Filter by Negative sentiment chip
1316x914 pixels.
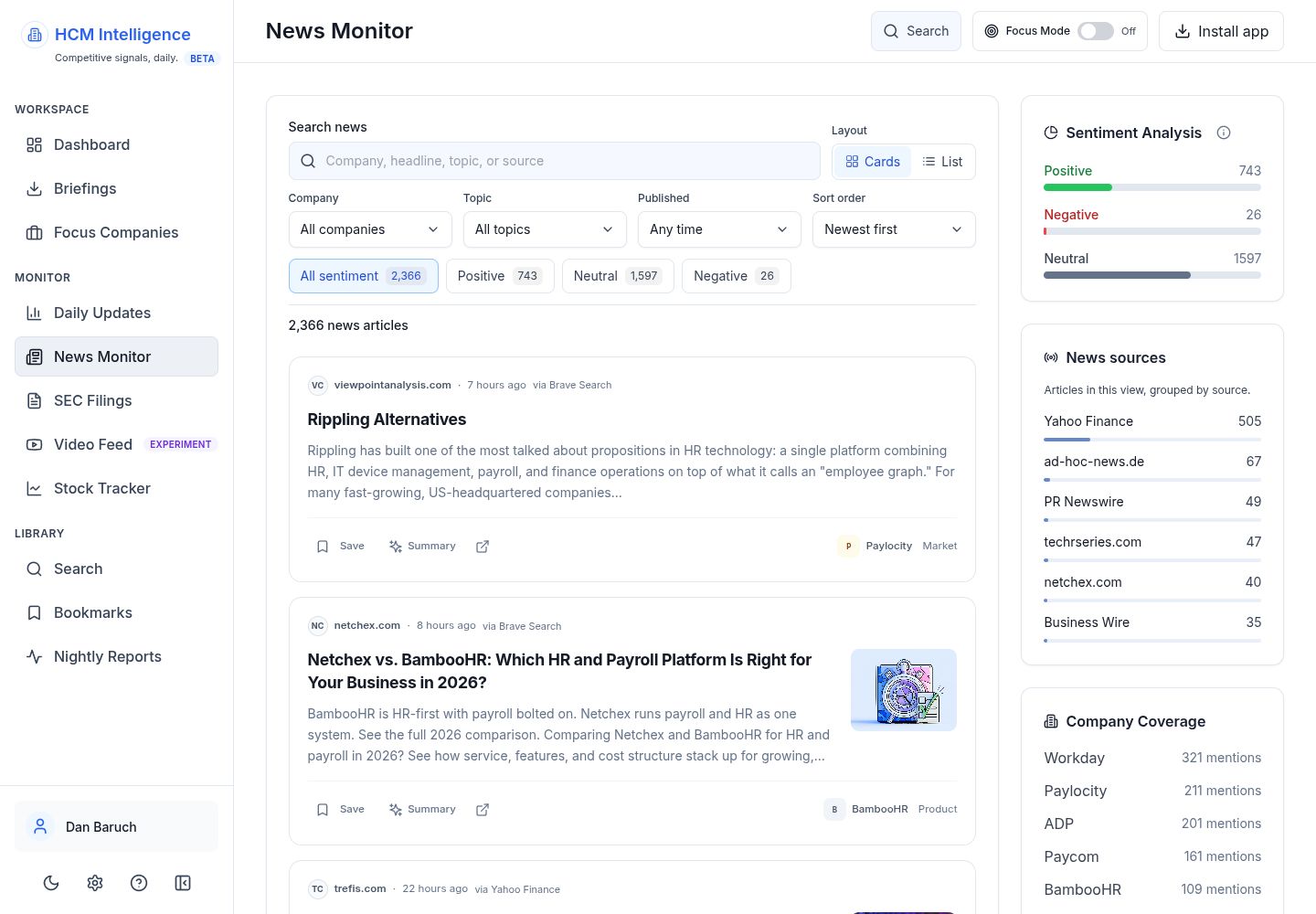coord(737,276)
